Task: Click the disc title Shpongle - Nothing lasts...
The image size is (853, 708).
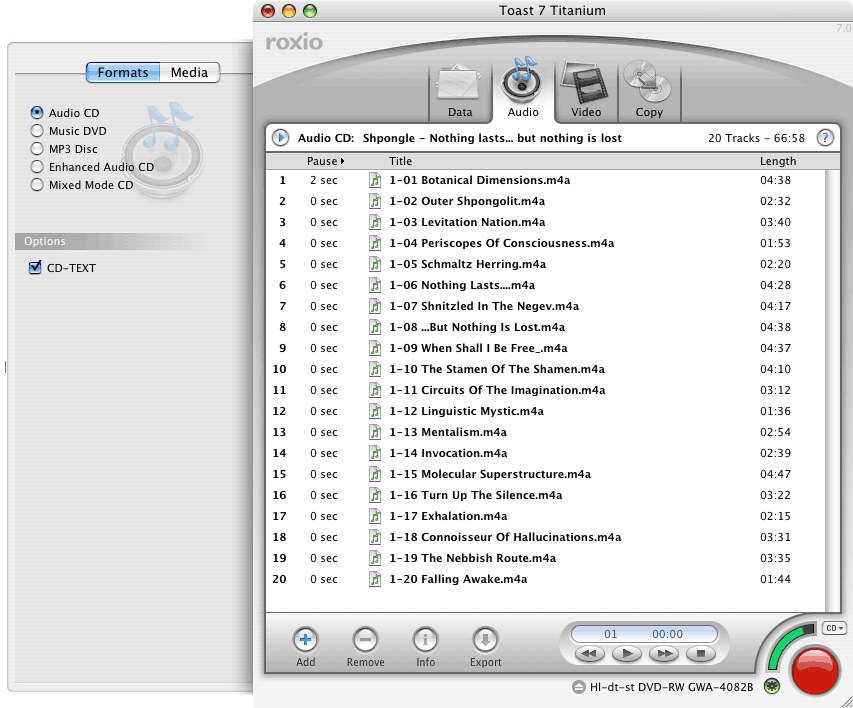Action: click(x=492, y=138)
